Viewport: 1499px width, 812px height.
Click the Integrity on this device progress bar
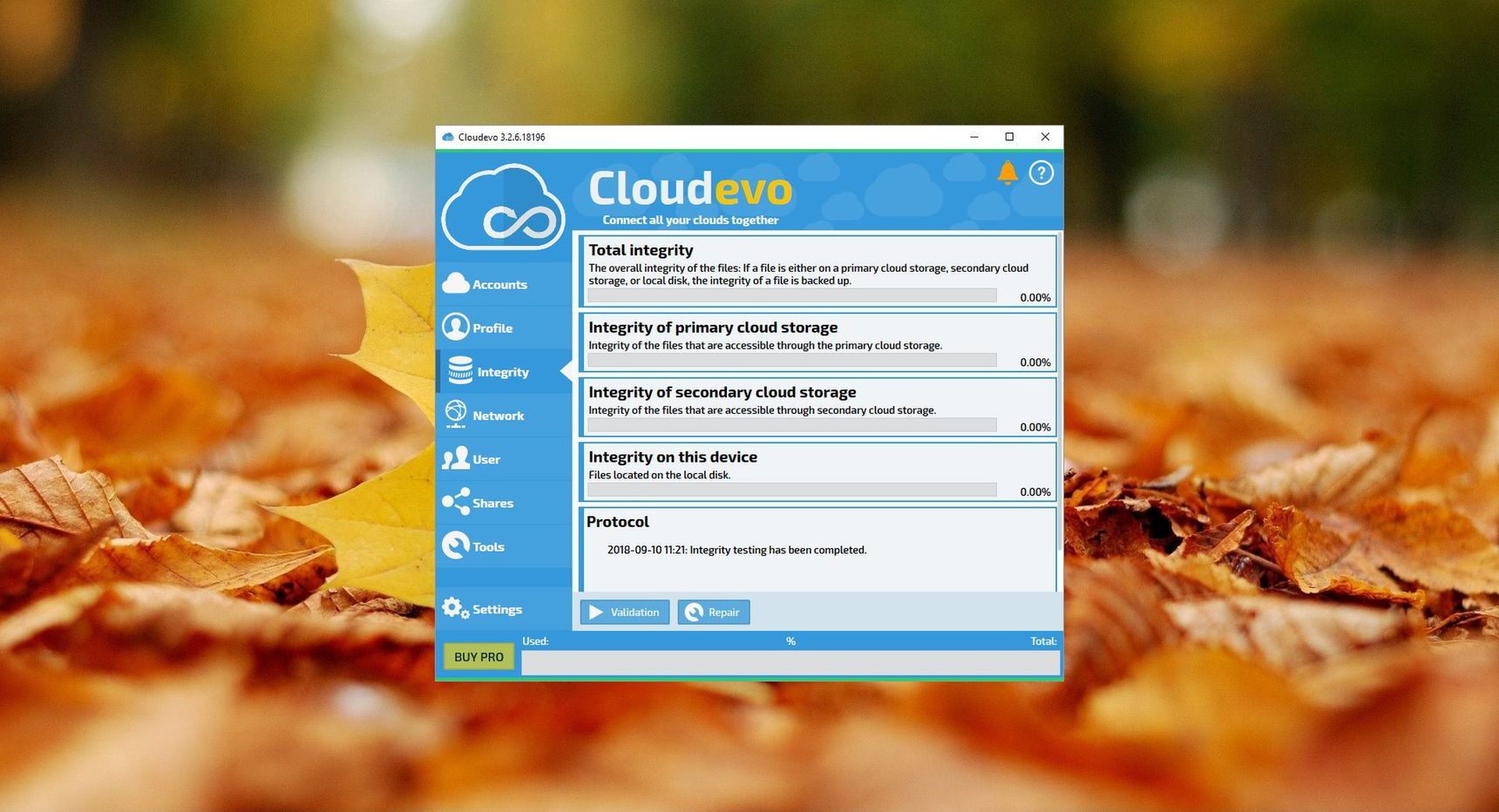[x=792, y=490]
